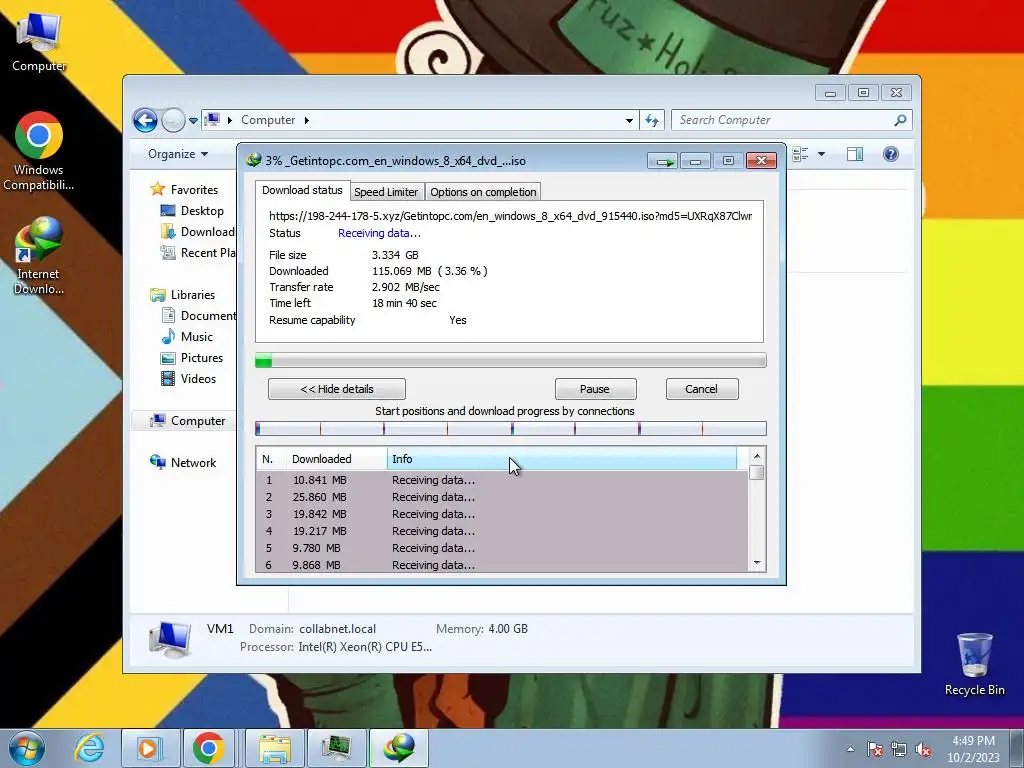This screenshot has width=1024, height=768.
Task: Expand the address bar history dropdown
Action: 629,120
